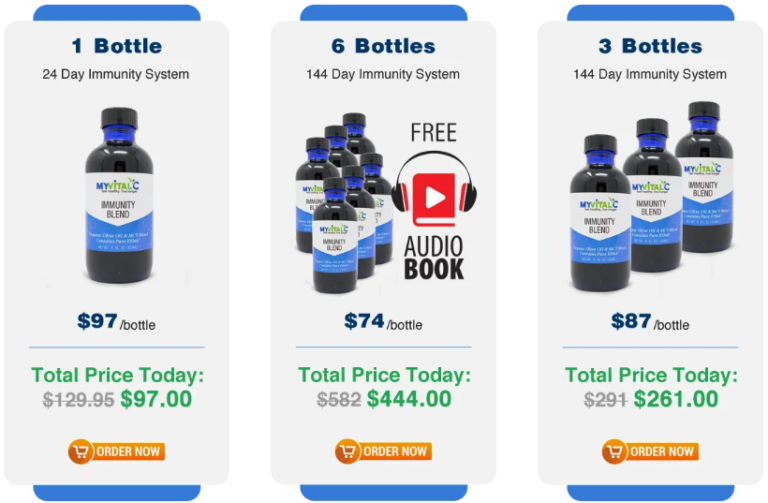Click the '3 Bottles' package heading
768x503 pixels.
(650, 46)
